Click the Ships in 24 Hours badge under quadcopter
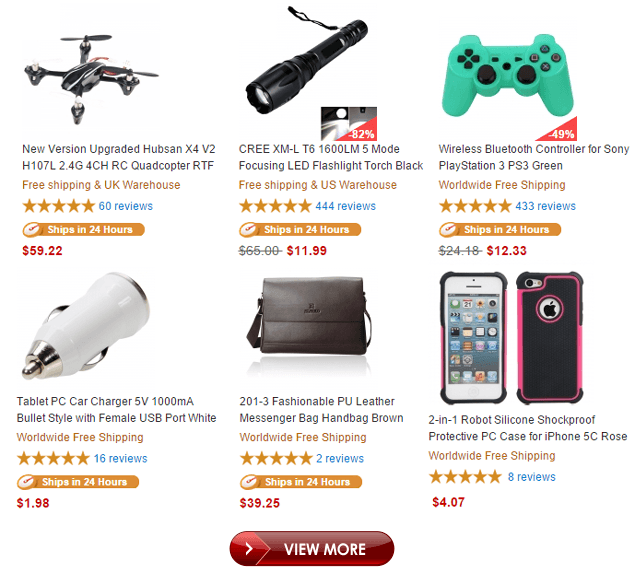 pyautogui.click(x=83, y=230)
